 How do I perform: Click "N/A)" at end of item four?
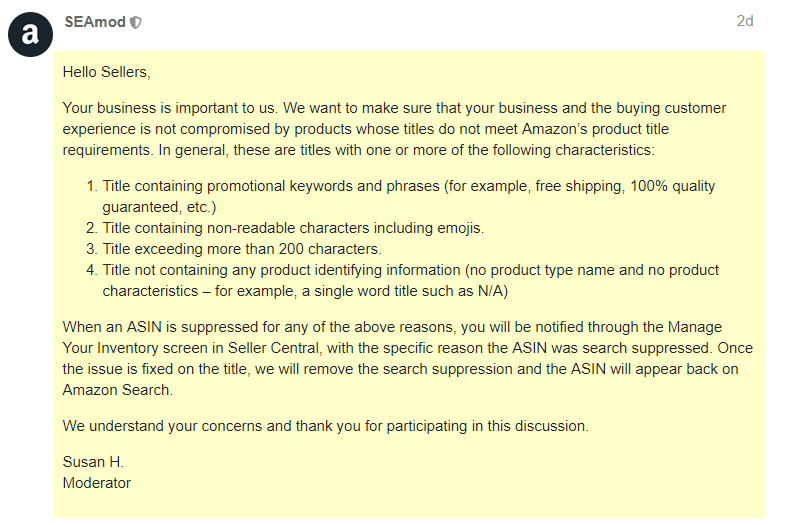pos(493,291)
